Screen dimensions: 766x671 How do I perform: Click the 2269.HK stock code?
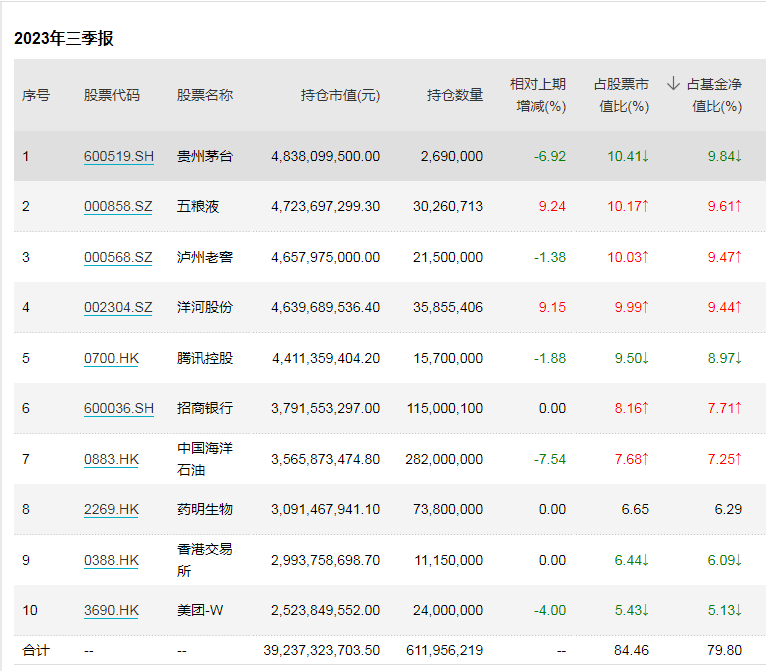[111, 509]
